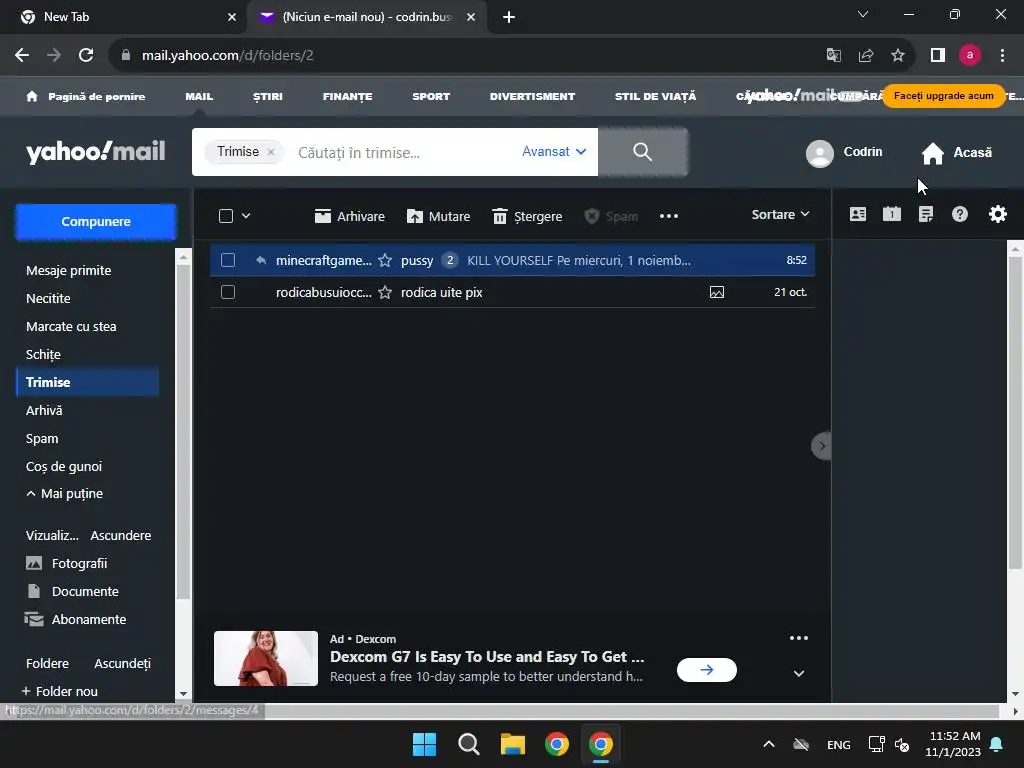The width and height of the screenshot is (1024, 768).
Task: Open the Settings gear icon
Action: point(997,214)
